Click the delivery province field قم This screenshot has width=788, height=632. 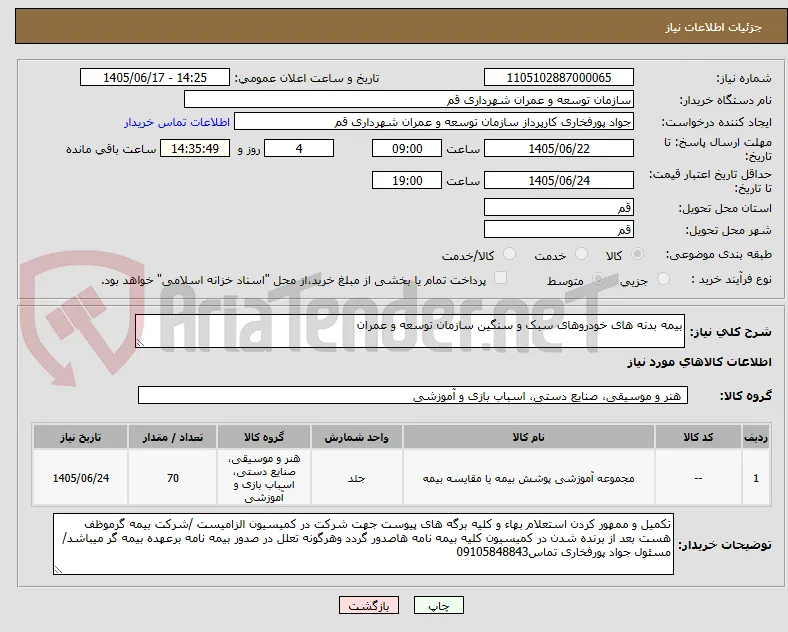tap(559, 207)
